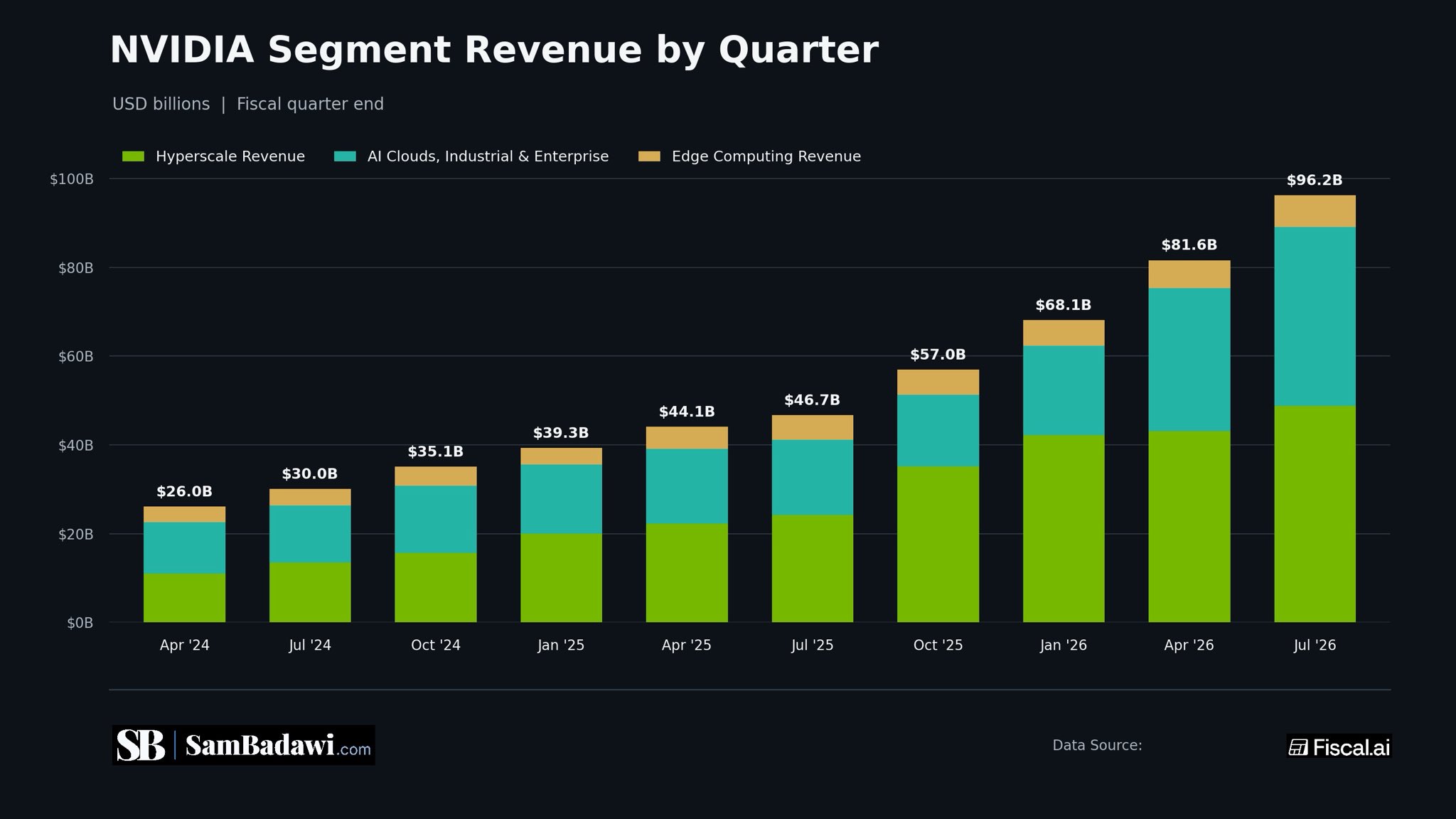Click the teal segment of Apr '26 bar
Image resolution: width=1456 pixels, height=819 pixels.
tap(1189, 360)
